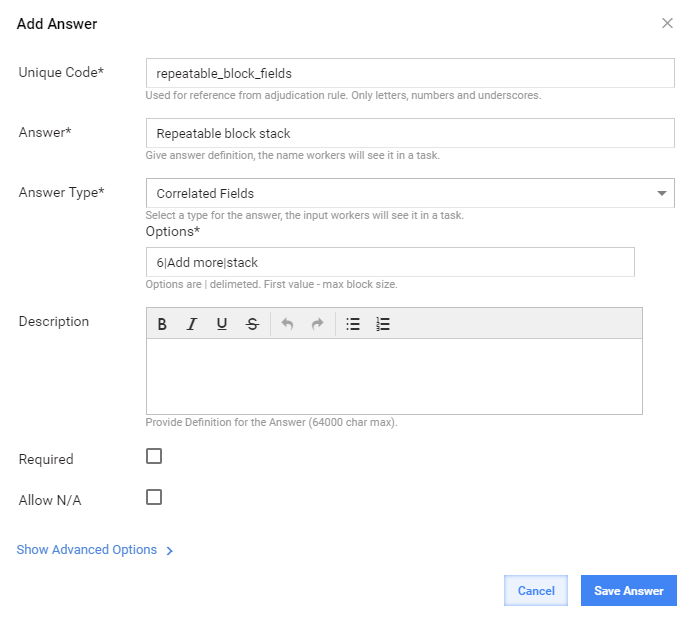Expand Show Advanced Options

[x=95, y=549]
